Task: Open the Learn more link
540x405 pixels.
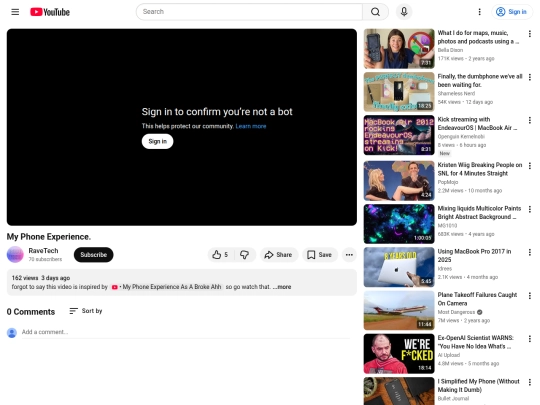Action: point(251,126)
